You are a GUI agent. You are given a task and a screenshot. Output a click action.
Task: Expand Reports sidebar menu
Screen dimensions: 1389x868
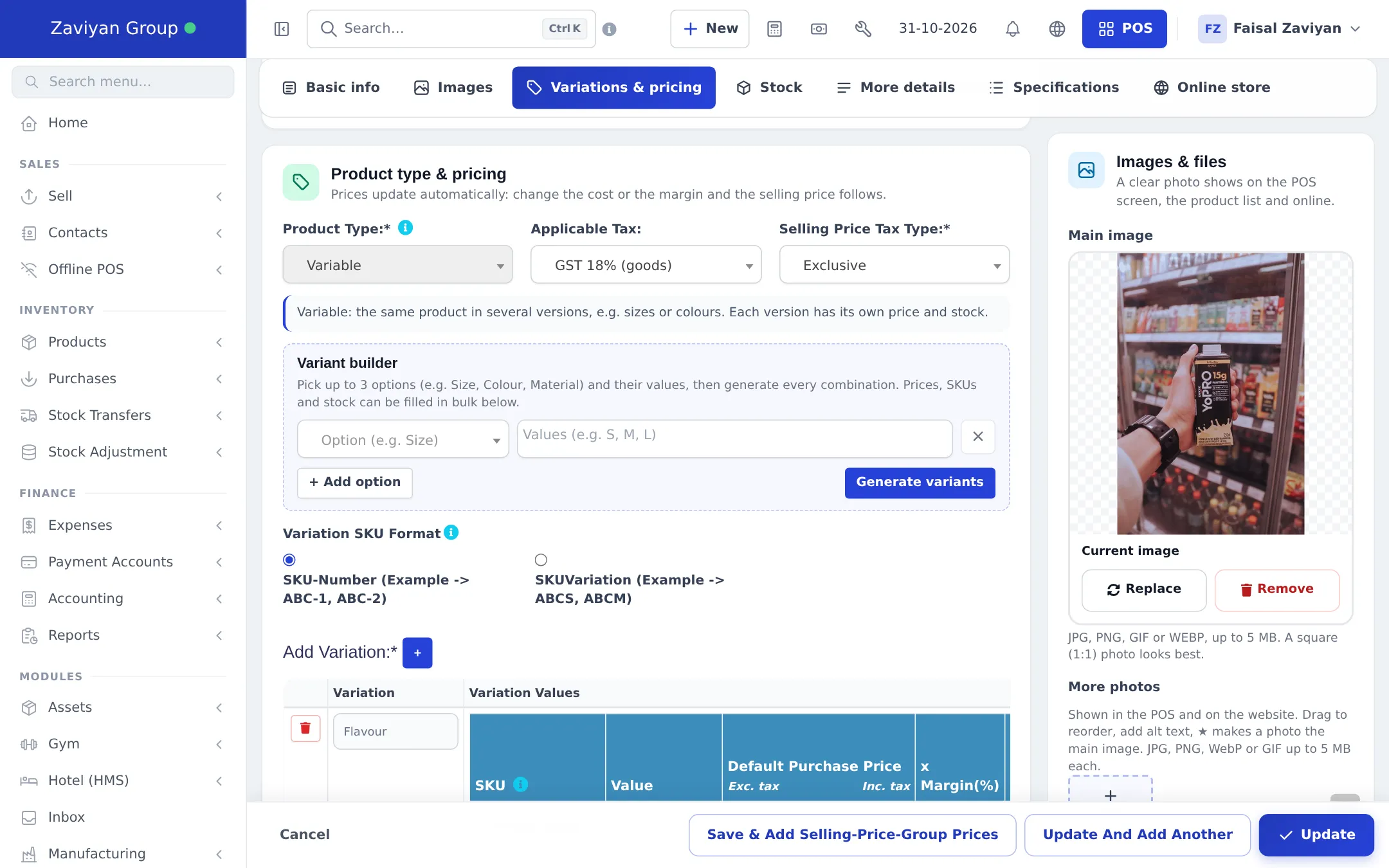click(x=123, y=635)
